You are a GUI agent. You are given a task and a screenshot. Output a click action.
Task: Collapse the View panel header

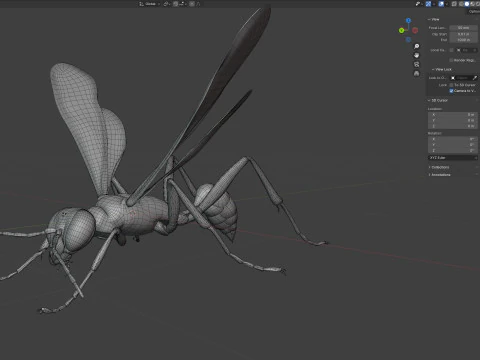[x=434, y=19]
